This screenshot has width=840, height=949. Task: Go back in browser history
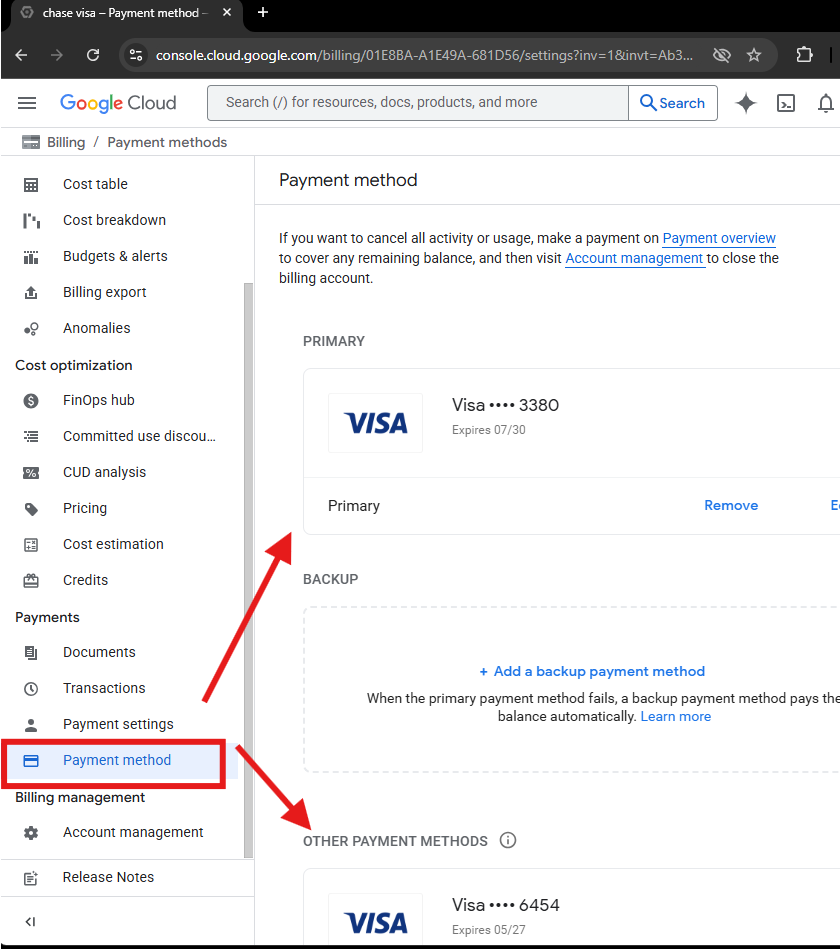[22, 56]
